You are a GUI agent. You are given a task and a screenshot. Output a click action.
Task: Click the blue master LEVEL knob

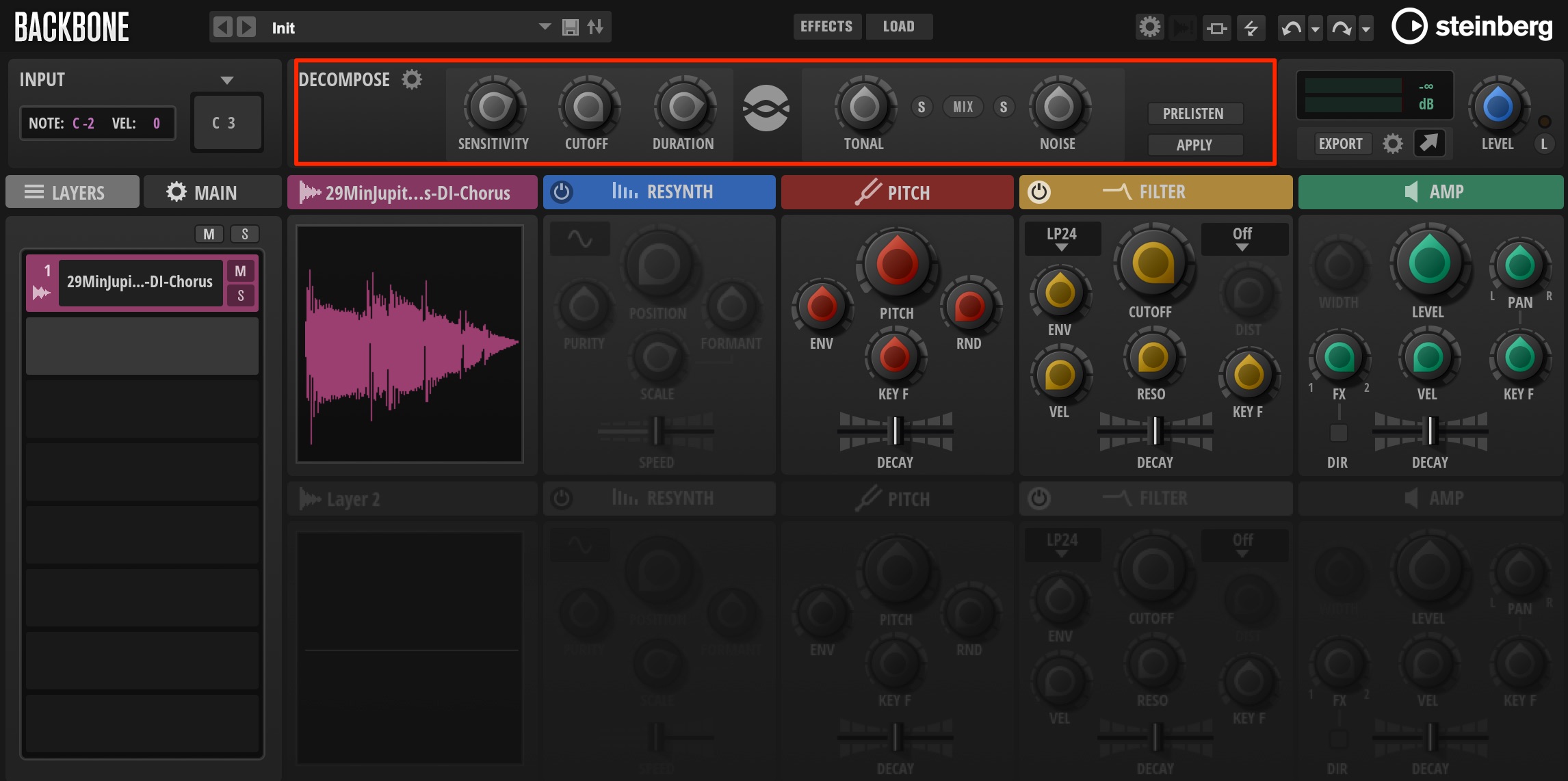coord(1498,107)
